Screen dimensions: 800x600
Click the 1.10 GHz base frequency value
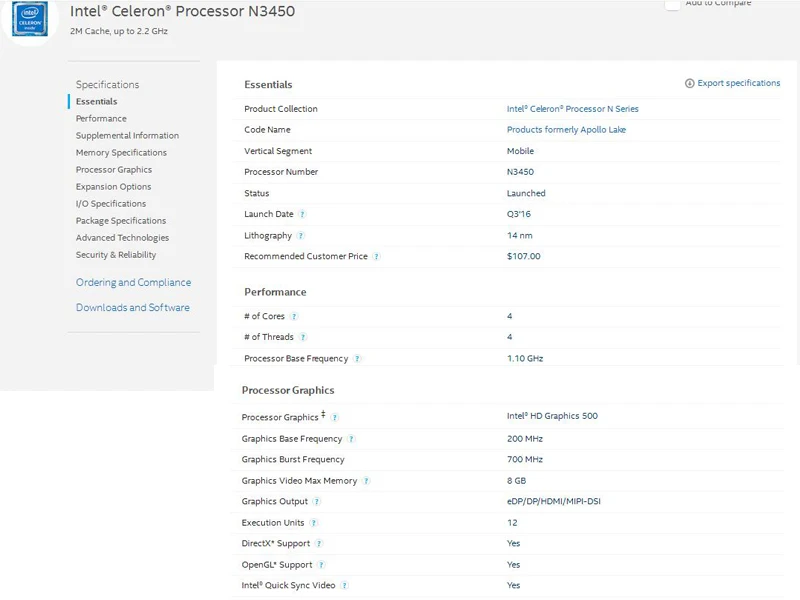coord(525,358)
